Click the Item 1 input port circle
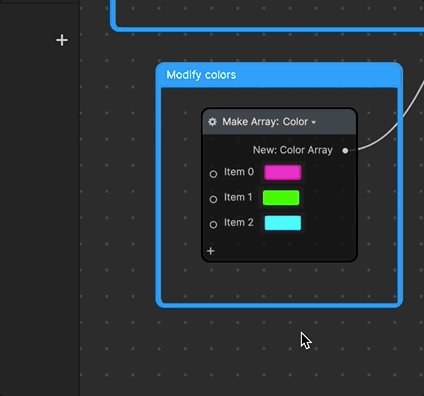The width and height of the screenshot is (424, 396). pos(213,199)
